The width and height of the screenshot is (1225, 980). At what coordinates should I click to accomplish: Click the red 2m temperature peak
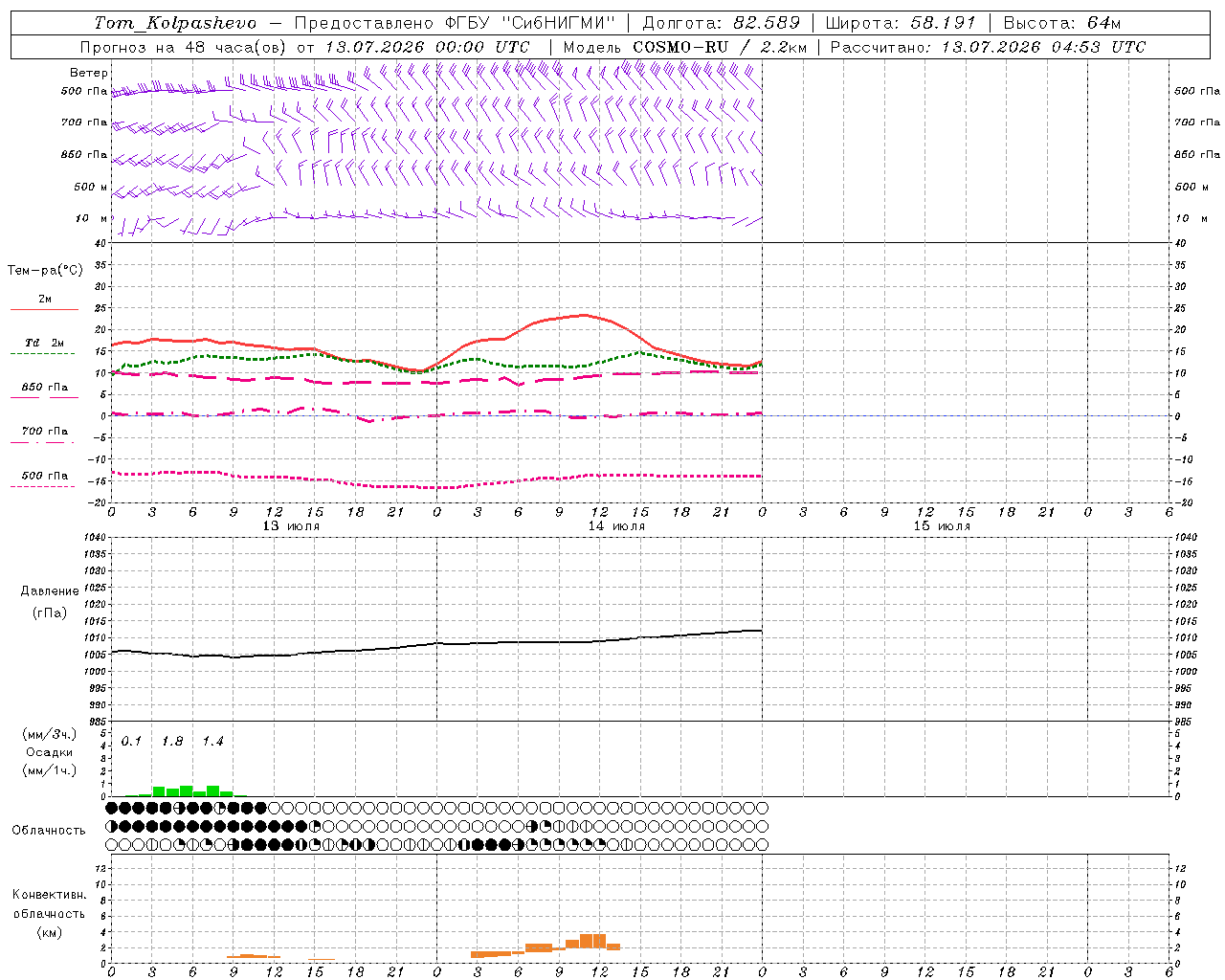584,315
